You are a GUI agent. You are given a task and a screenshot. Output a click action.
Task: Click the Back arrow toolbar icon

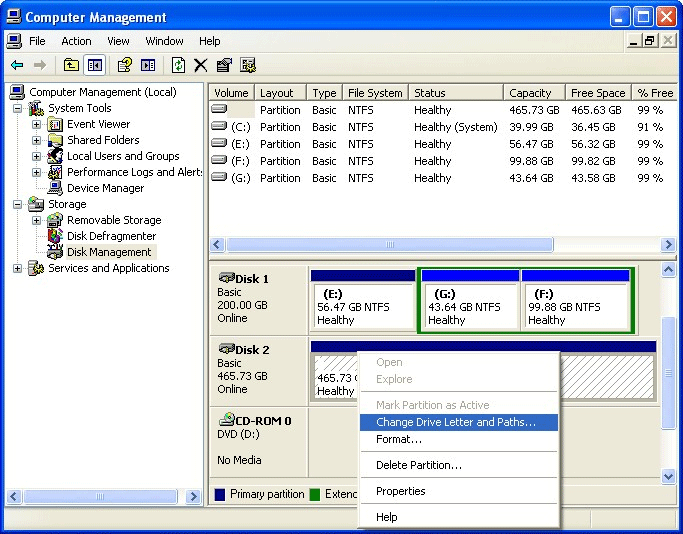coord(17,65)
